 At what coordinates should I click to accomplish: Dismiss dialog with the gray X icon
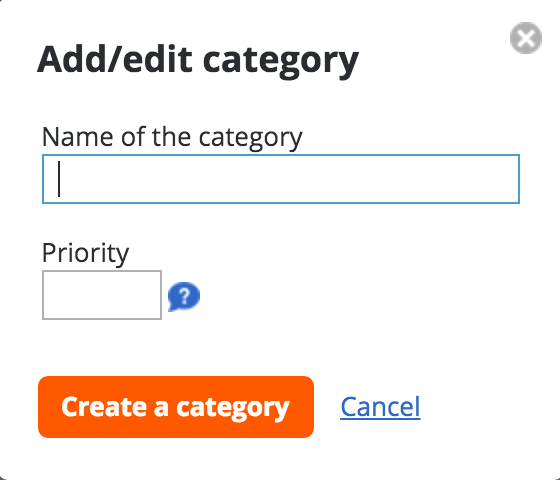[526, 38]
